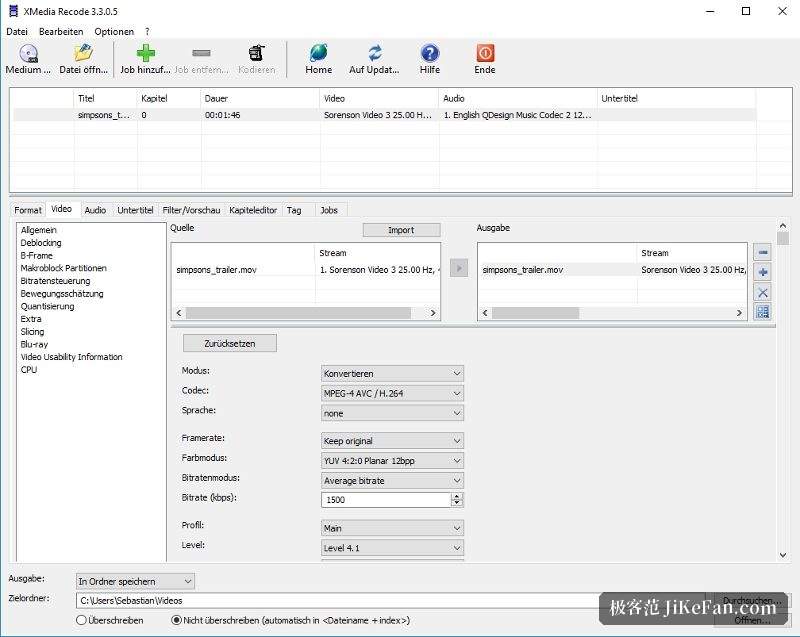Screen dimensions: 800x637
Task: Switch to the Audio tab
Action: pos(95,210)
